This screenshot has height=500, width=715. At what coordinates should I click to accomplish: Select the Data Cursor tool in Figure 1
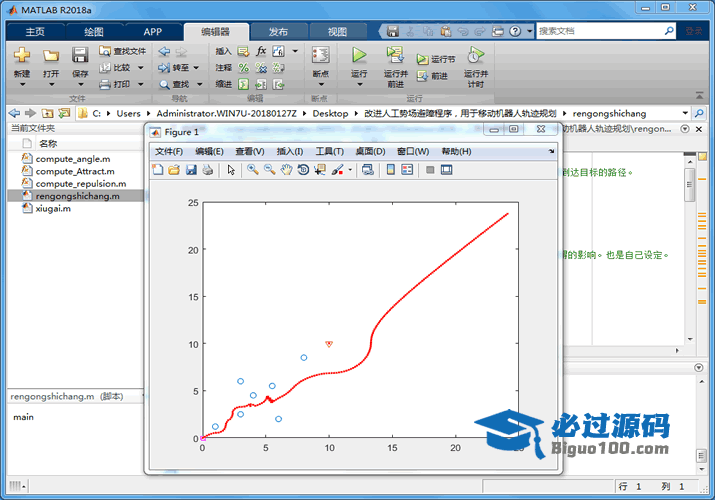(320, 170)
